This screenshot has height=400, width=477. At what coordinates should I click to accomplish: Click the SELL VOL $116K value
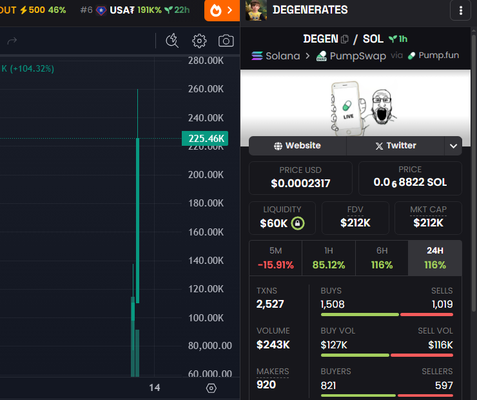point(440,345)
